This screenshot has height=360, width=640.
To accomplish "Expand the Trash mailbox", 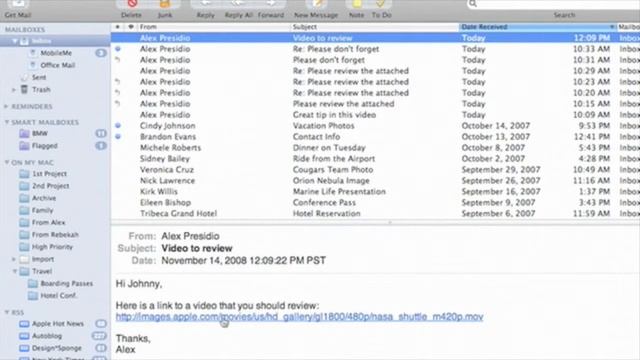I will [x=13, y=89].
